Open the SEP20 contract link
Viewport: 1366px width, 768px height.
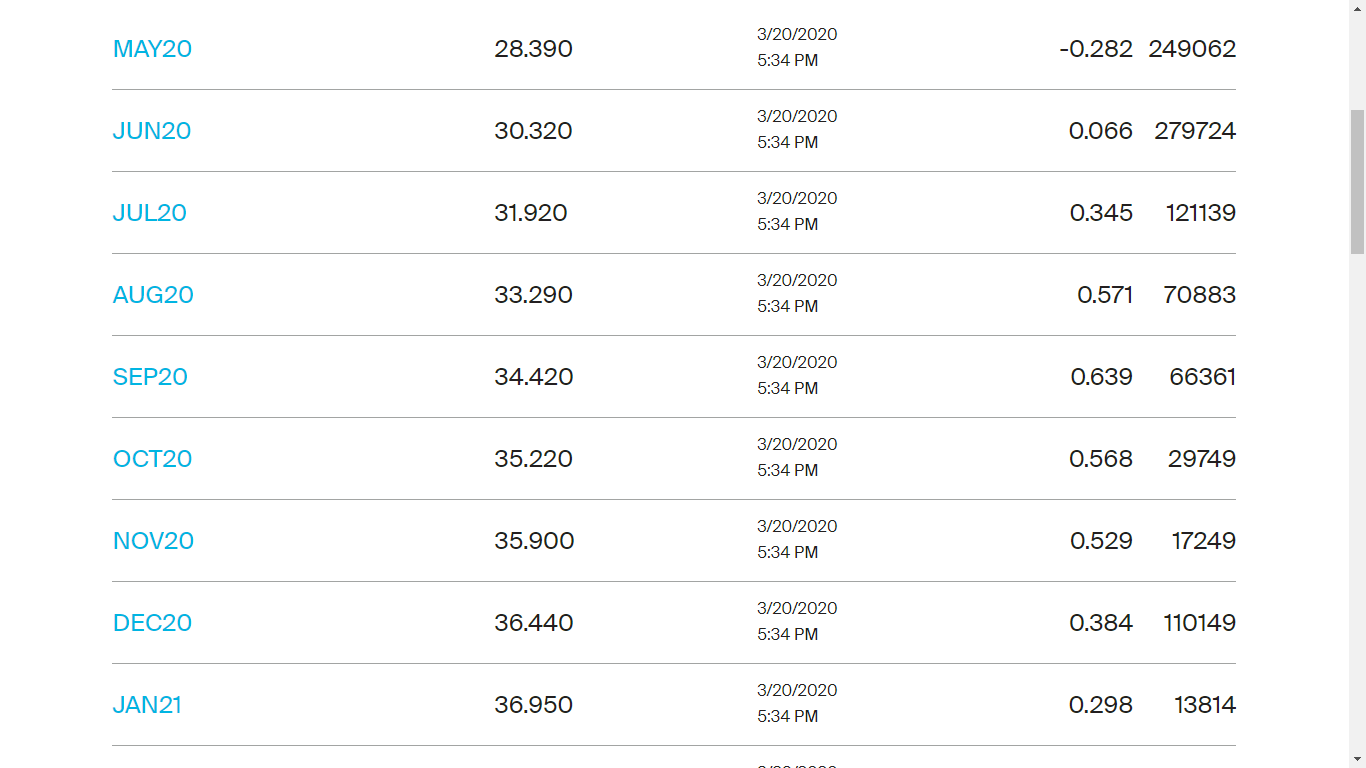(150, 377)
